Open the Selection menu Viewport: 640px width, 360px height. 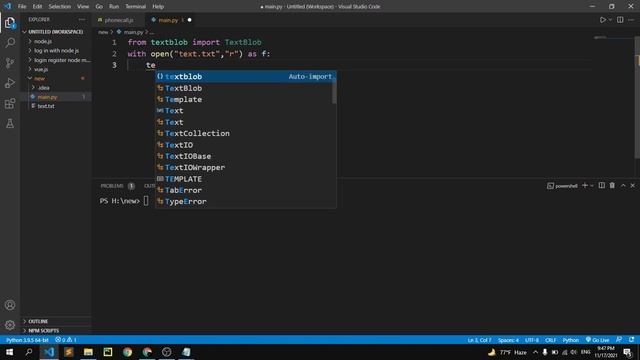(60, 7)
